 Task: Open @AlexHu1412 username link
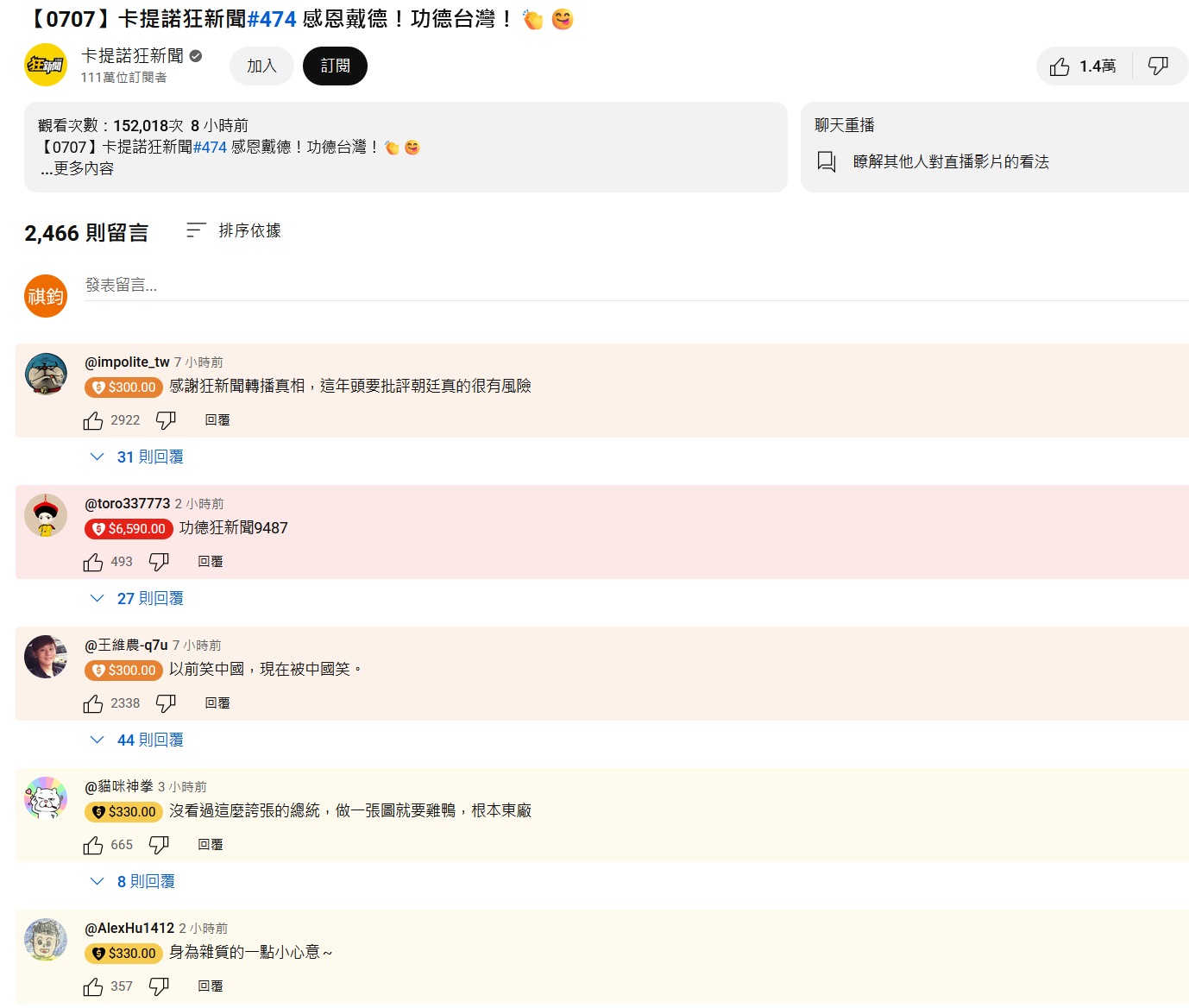129,929
